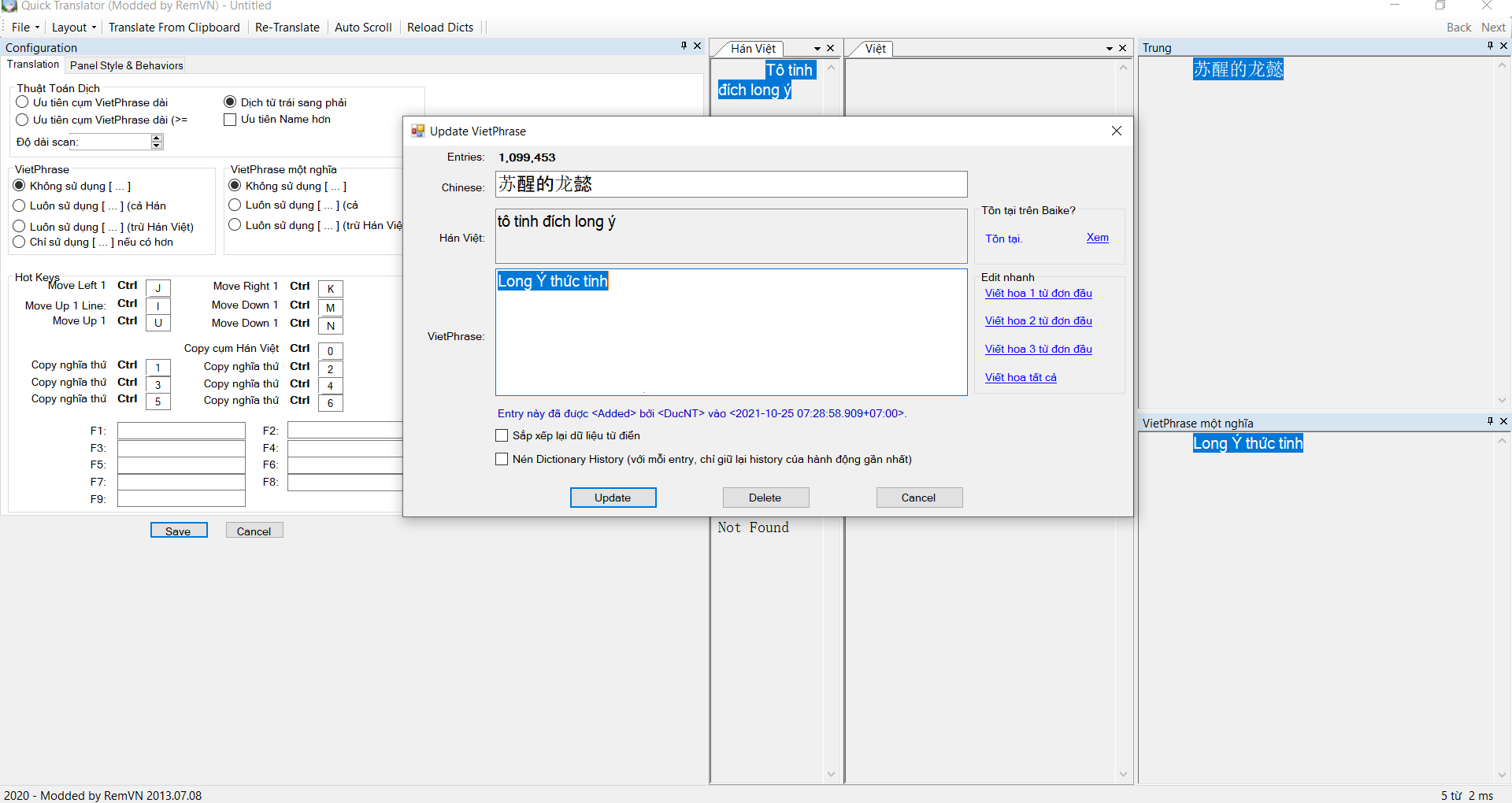Close the Việt document panel
Image resolution: width=1512 pixels, height=803 pixels.
[x=1123, y=49]
